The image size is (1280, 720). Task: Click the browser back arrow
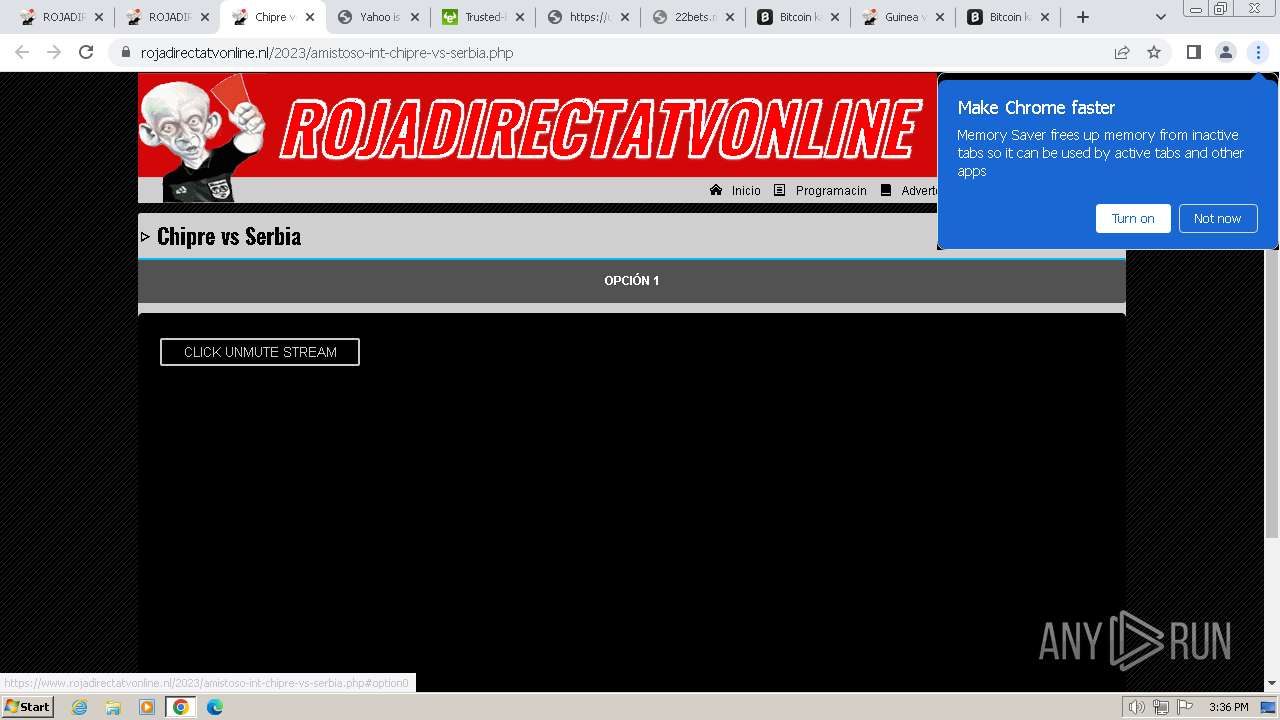pos(22,53)
